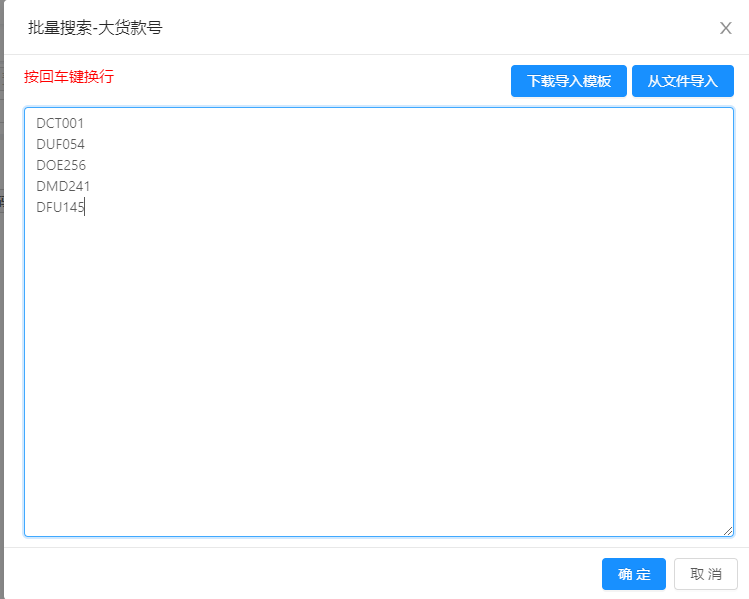Image resolution: width=749 pixels, height=599 pixels.
Task: Click the blank line directly below DFU145
Action: pyautogui.click(x=60, y=228)
